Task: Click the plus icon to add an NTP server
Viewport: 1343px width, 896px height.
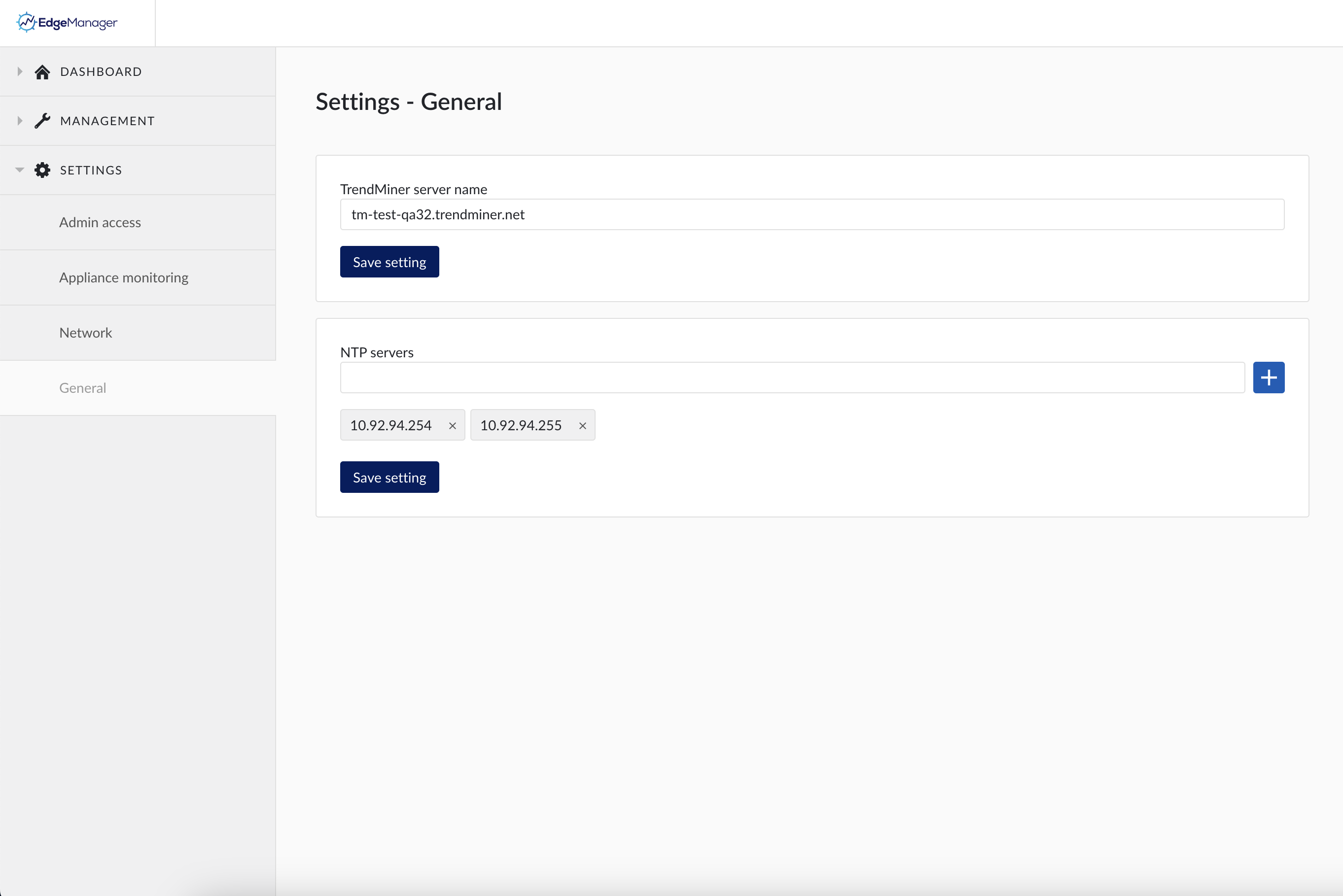Action: pyautogui.click(x=1269, y=377)
